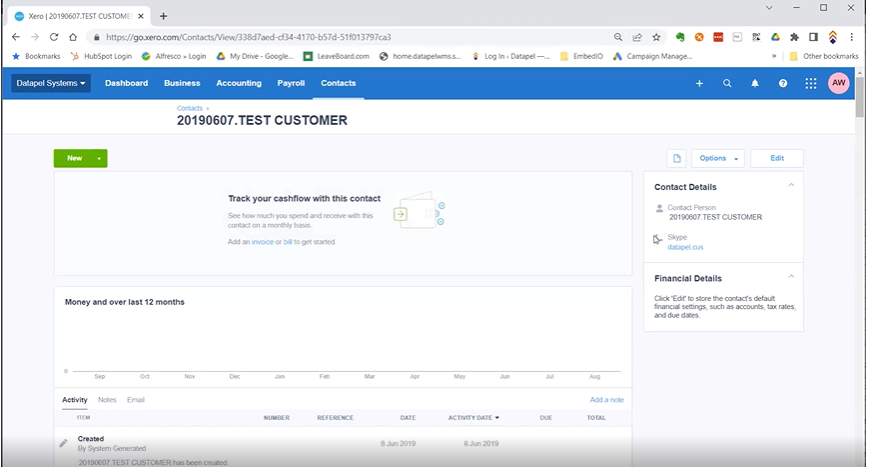The height and width of the screenshot is (467, 869).
Task: Click the share page icon in address bar
Action: [x=637, y=37]
